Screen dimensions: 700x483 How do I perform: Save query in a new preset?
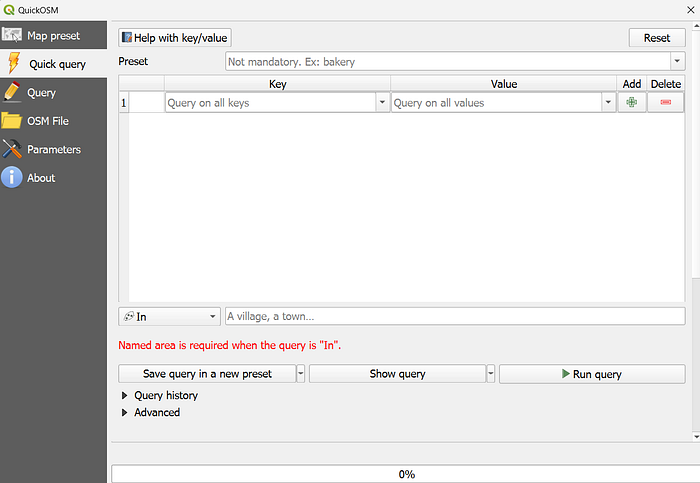[x=207, y=374]
